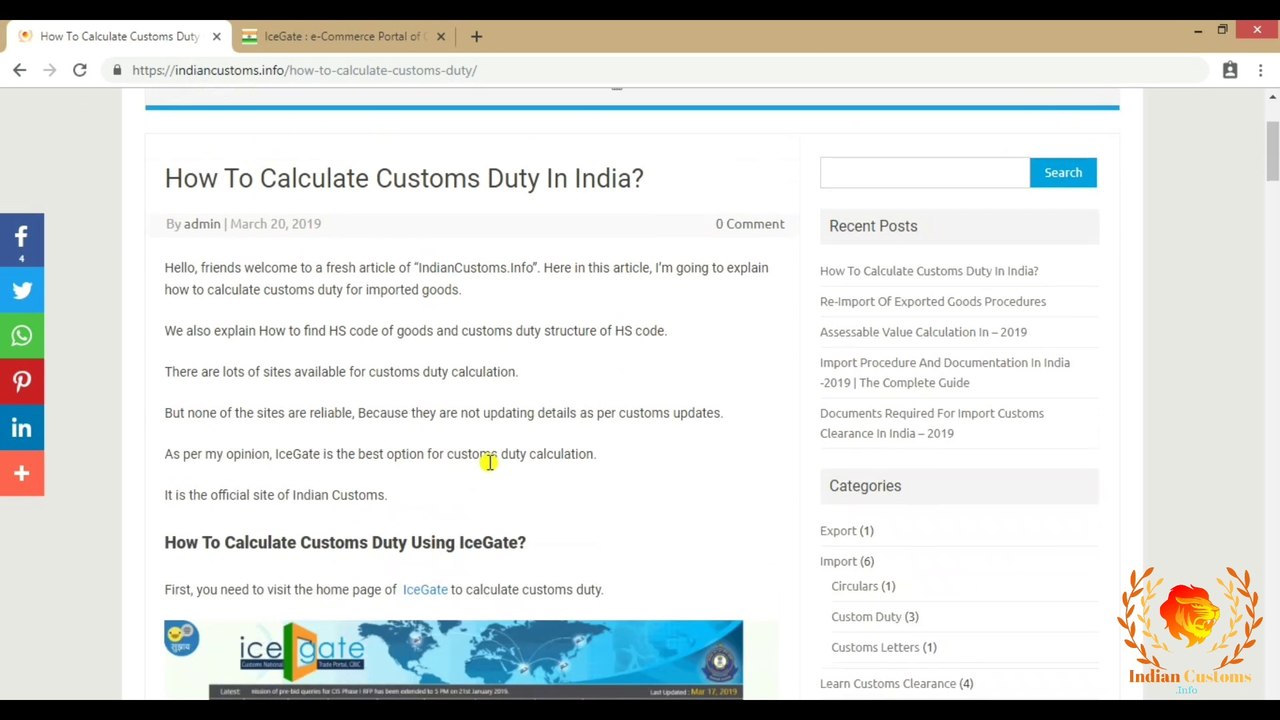The height and width of the screenshot is (720, 1280).
Task: Select the How To Calculate Customs Duty tab
Action: pyautogui.click(x=118, y=36)
